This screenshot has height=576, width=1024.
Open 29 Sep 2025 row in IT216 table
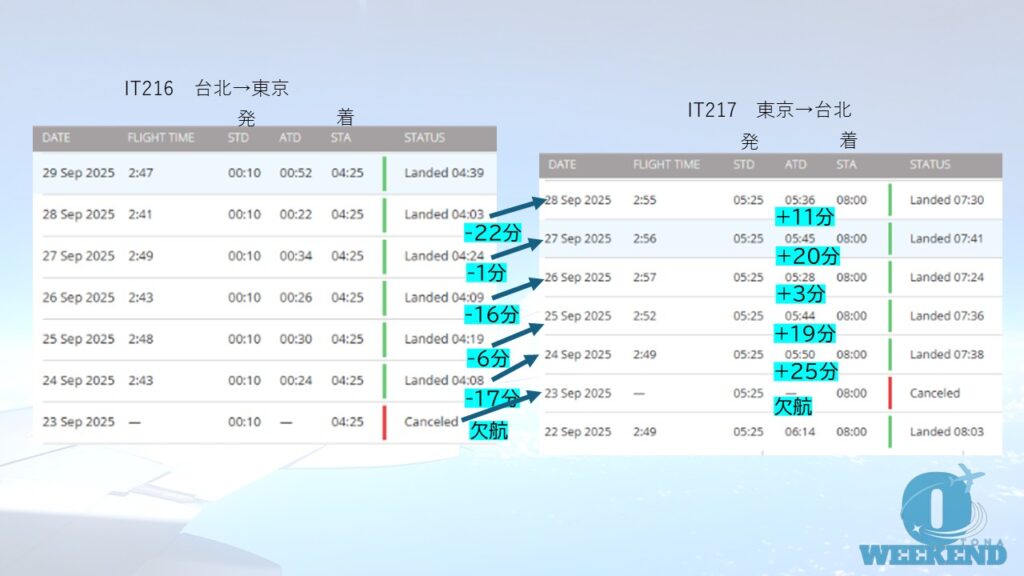tap(78, 173)
